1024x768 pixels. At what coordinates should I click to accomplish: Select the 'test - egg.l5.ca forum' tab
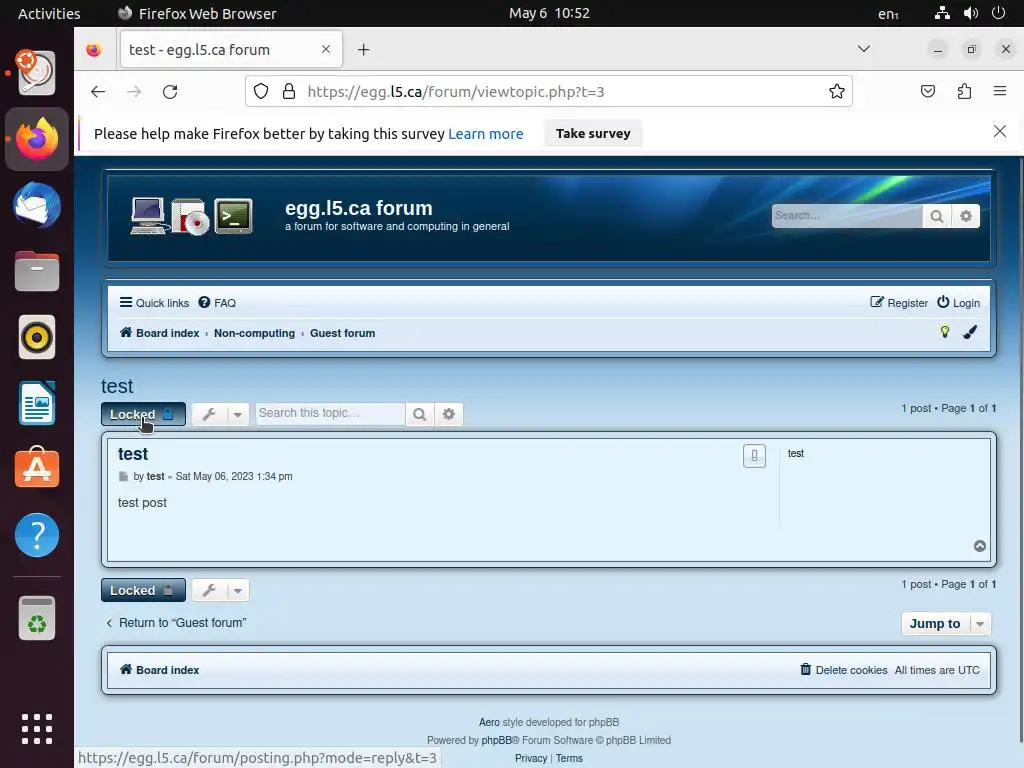pos(231,50)
